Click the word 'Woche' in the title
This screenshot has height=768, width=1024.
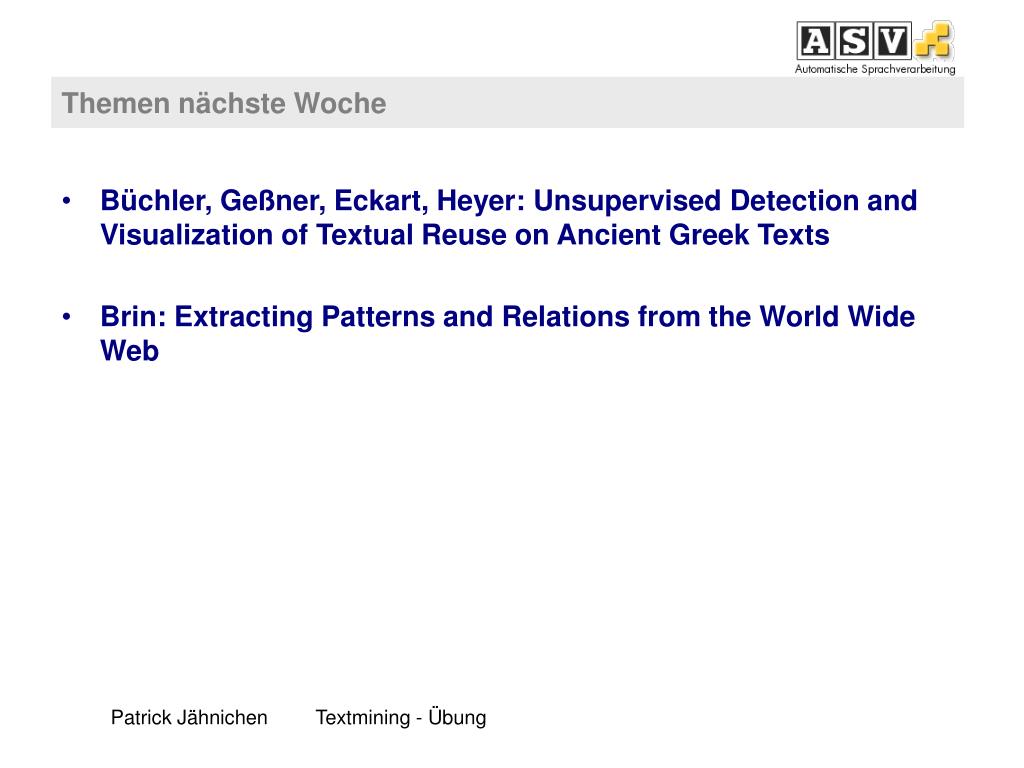point(340,103)
